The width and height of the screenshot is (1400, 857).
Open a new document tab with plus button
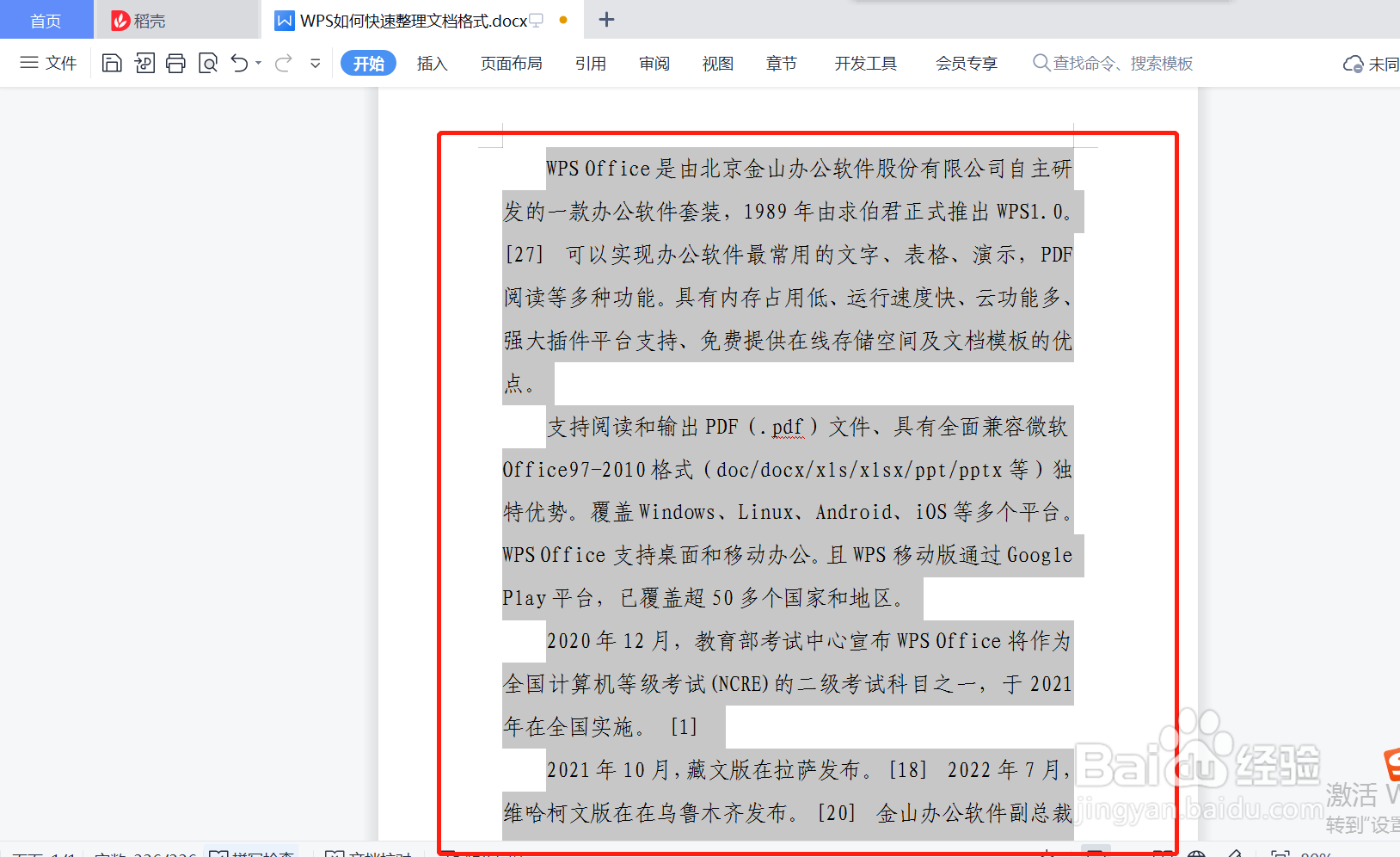tap(606, 19)
